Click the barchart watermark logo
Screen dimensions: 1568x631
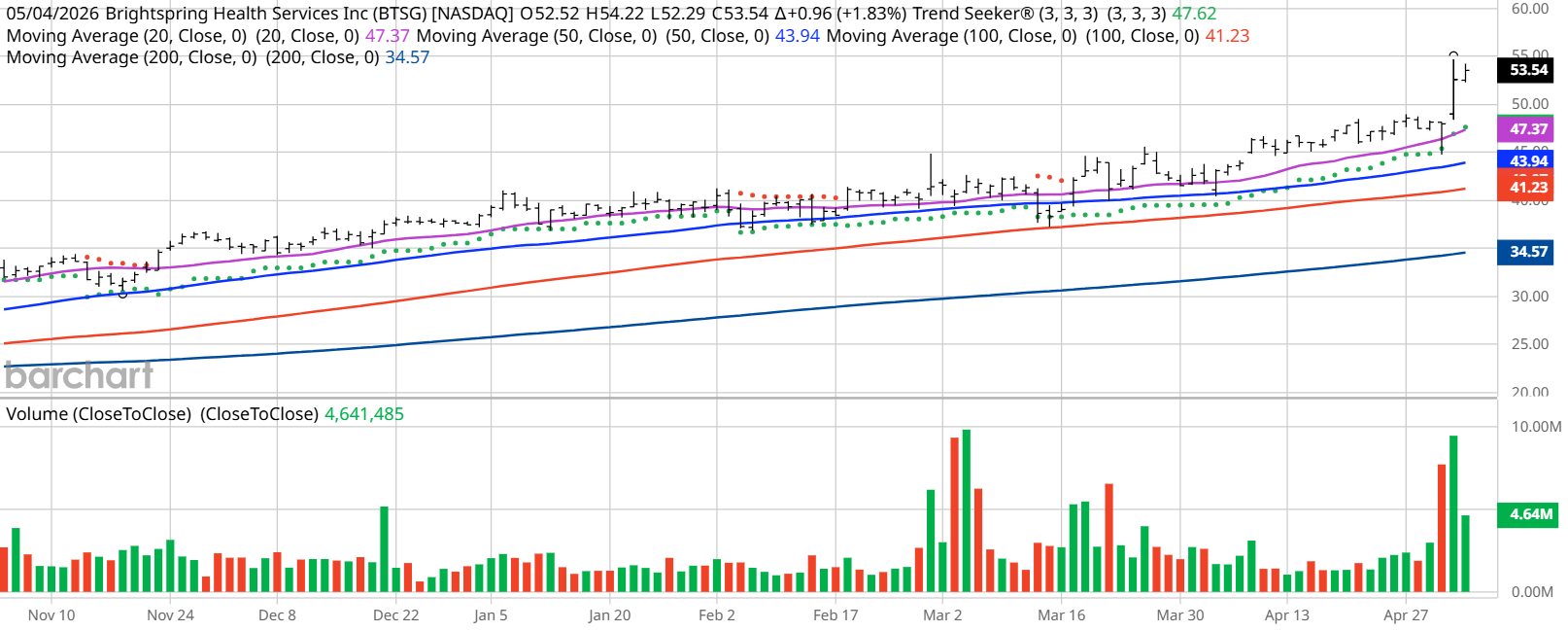(x=79, y=374)
